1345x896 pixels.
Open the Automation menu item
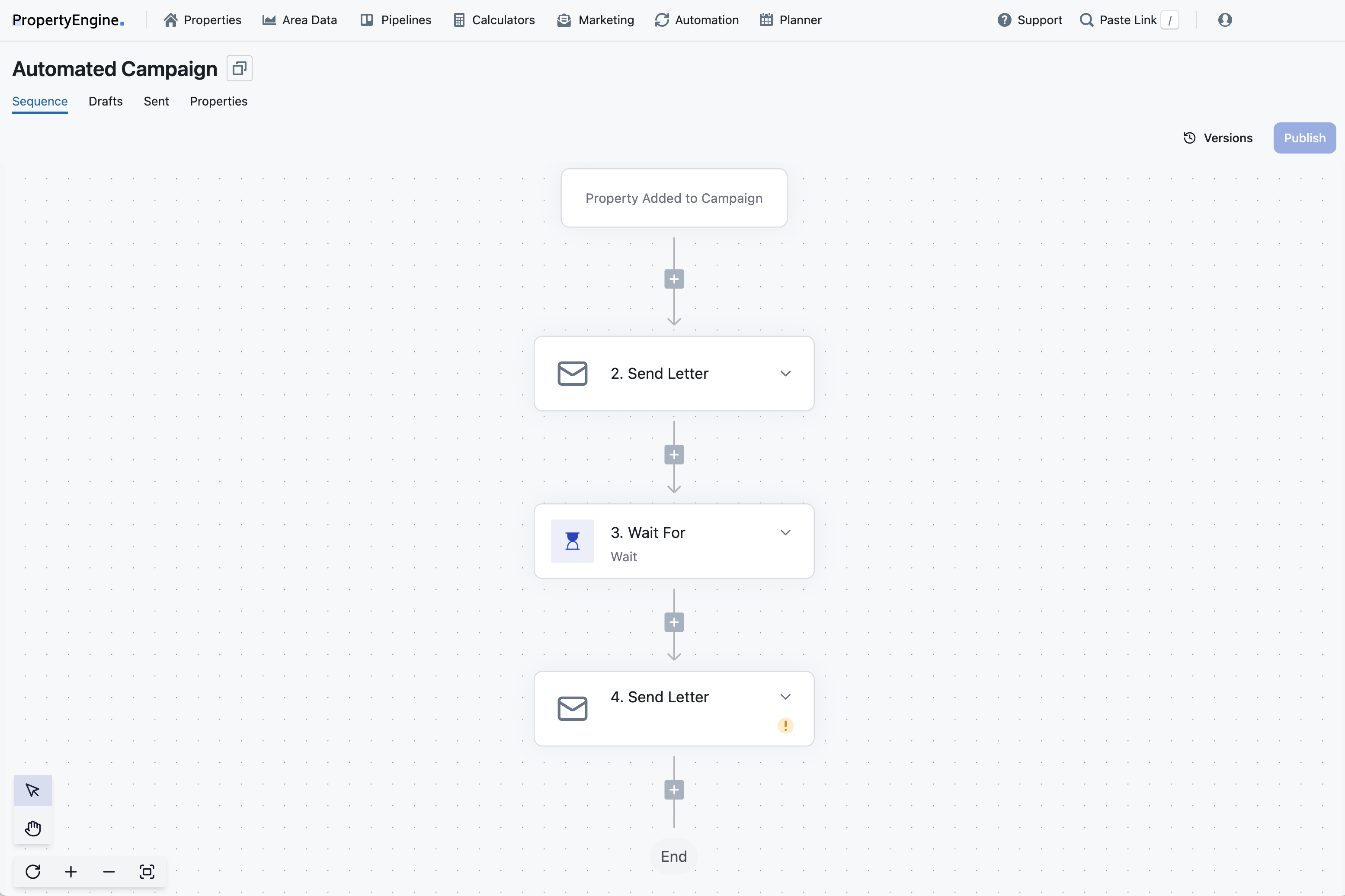pyautogui.click(x=696, y=20)
